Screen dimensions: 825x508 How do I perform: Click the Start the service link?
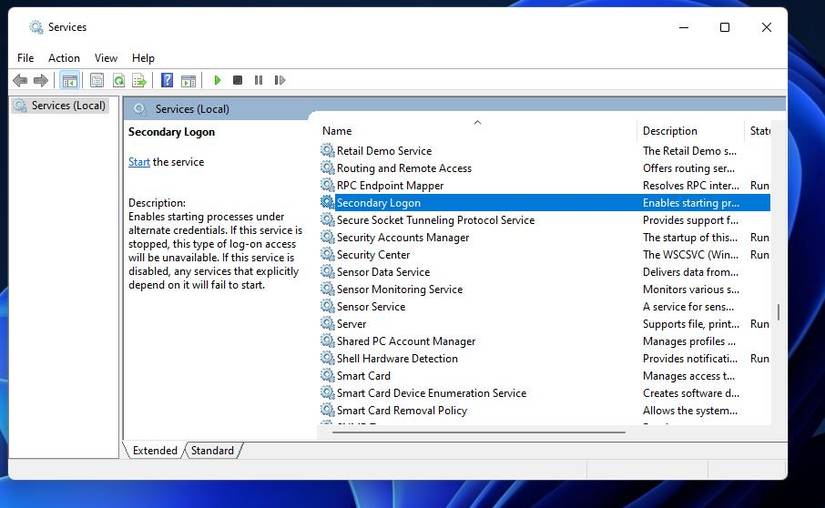click(x=139, y=162)
